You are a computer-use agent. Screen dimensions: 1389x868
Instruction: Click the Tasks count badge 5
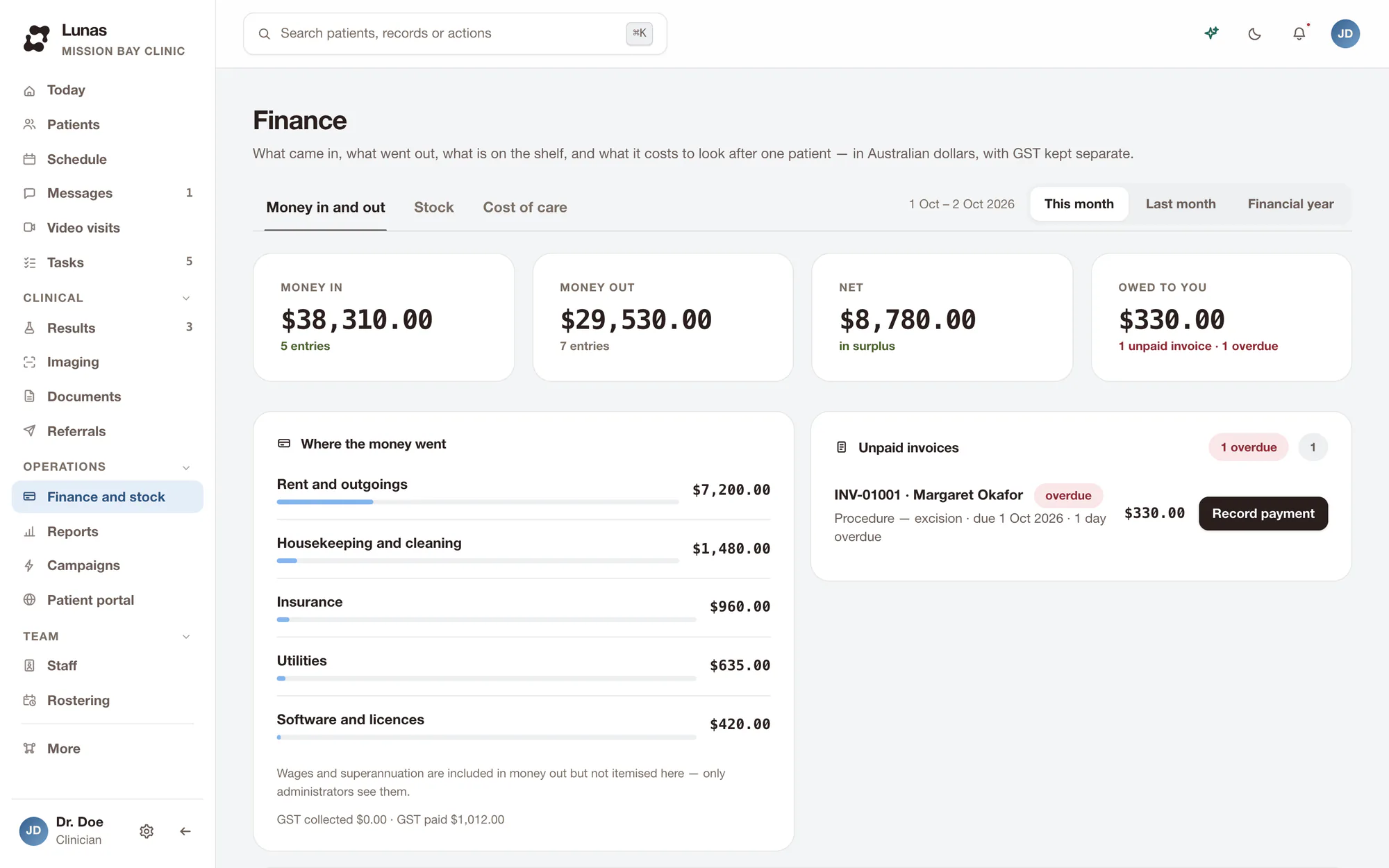pos(189,262)
